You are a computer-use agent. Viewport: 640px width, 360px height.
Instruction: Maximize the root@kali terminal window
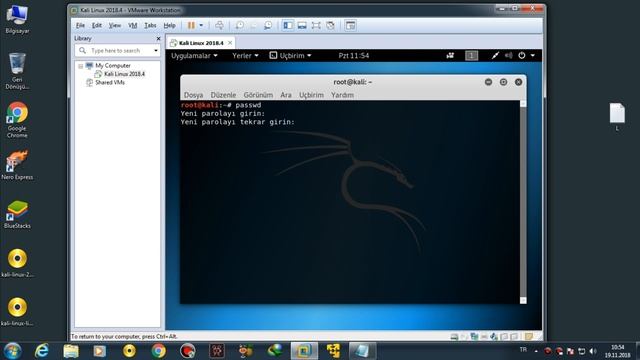(503, 82)
